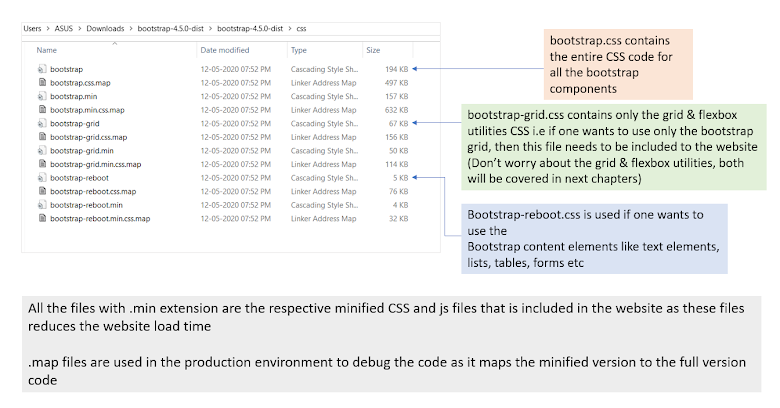The image size is (780, 408).
Task: Click the 632 KB size value
Action: tap(396, 109)
